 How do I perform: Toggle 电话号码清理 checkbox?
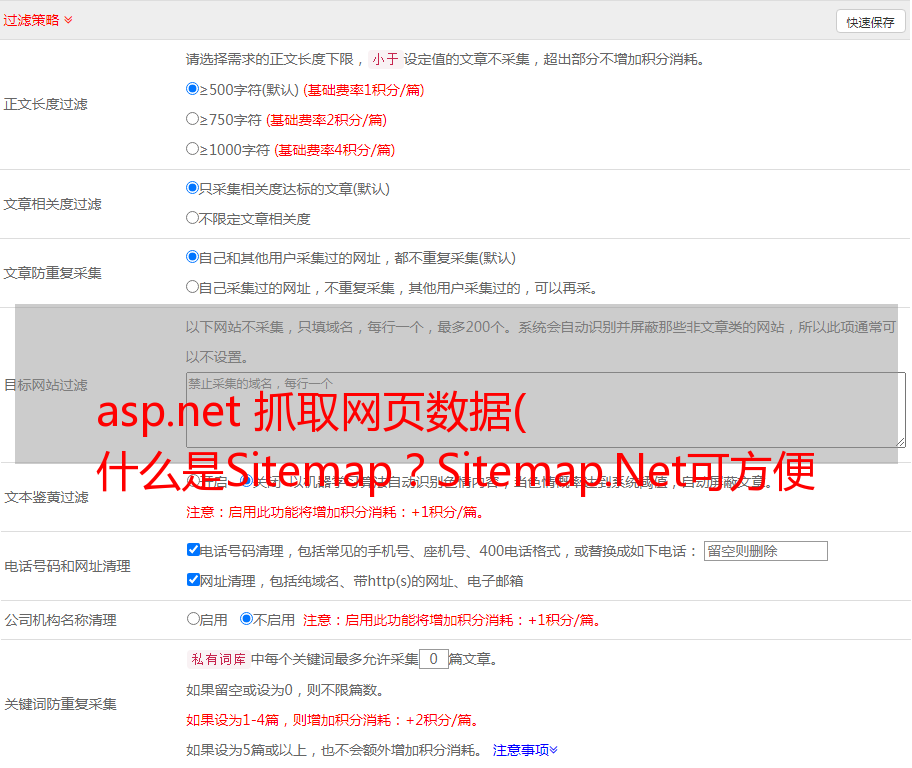193,550
